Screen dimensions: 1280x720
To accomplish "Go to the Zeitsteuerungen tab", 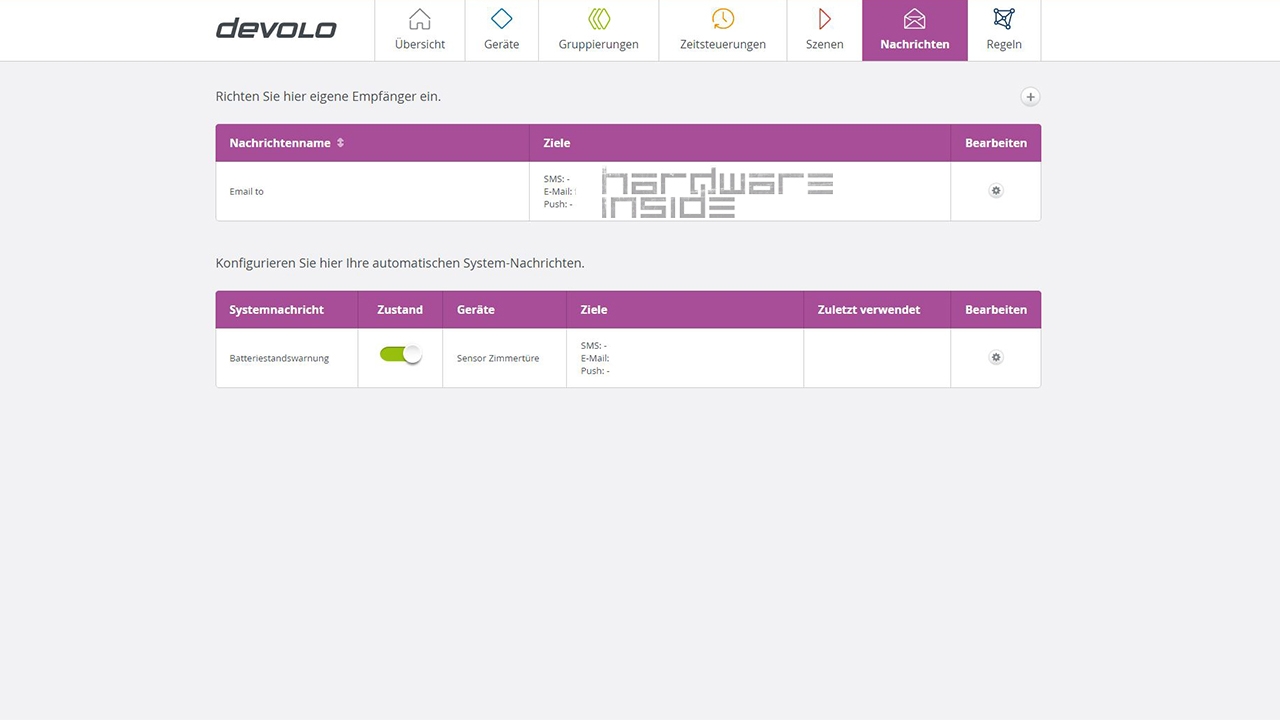I will pyautogui.click(x=723, y=30).
